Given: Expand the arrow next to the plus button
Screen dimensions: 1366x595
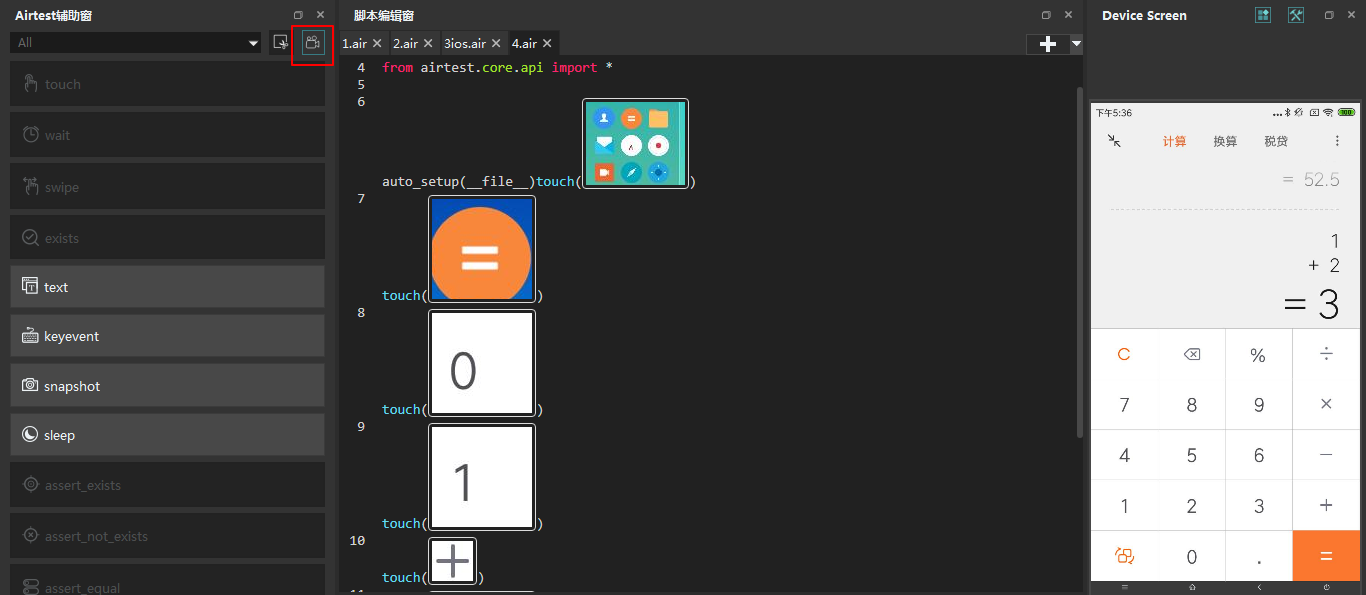Looking at the screenshot, I should (1076, 44).
